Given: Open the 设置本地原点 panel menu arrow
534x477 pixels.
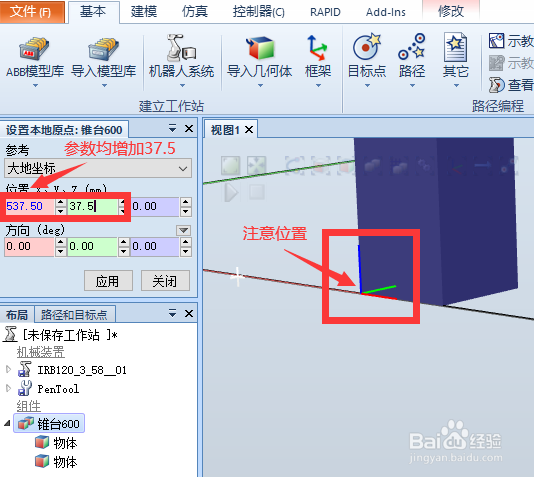Looking at the screenshot, I should coord(172,129).
